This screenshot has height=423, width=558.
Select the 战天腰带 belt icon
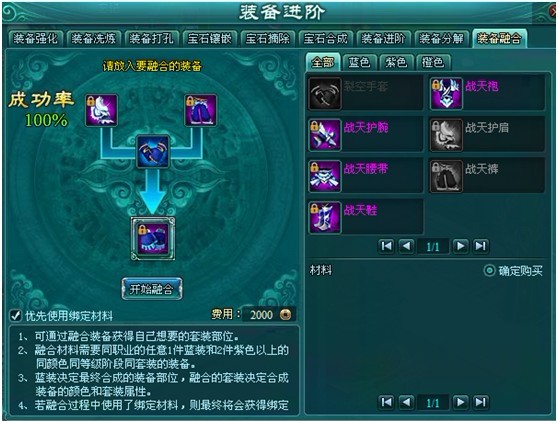[325, 176]
